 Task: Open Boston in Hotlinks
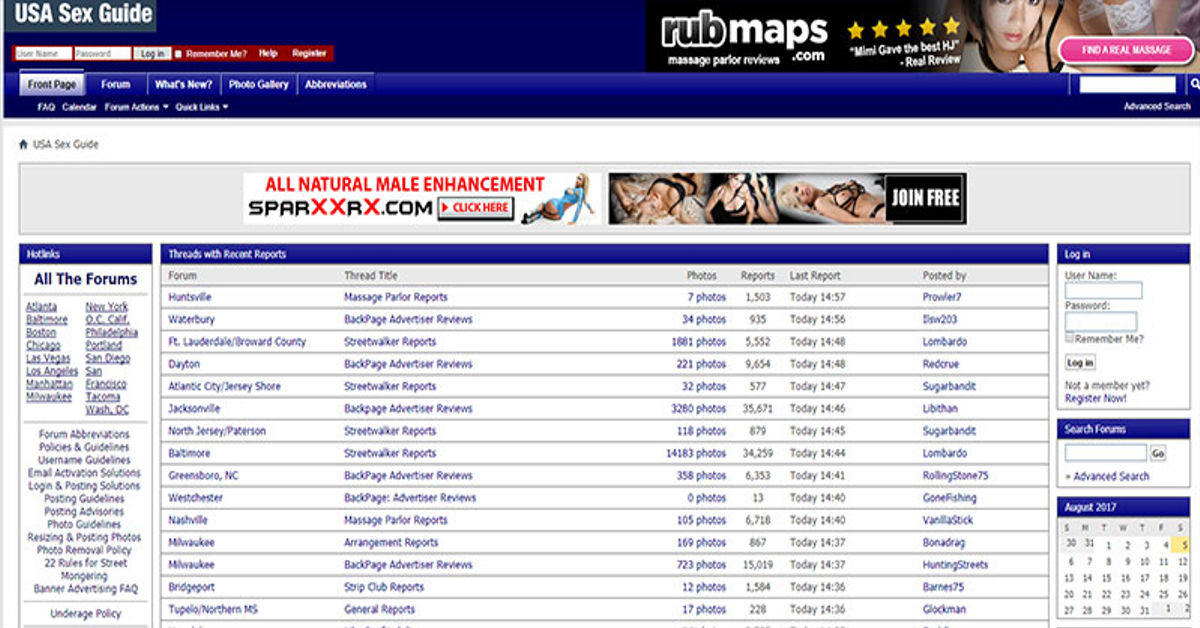click(41, 332)
